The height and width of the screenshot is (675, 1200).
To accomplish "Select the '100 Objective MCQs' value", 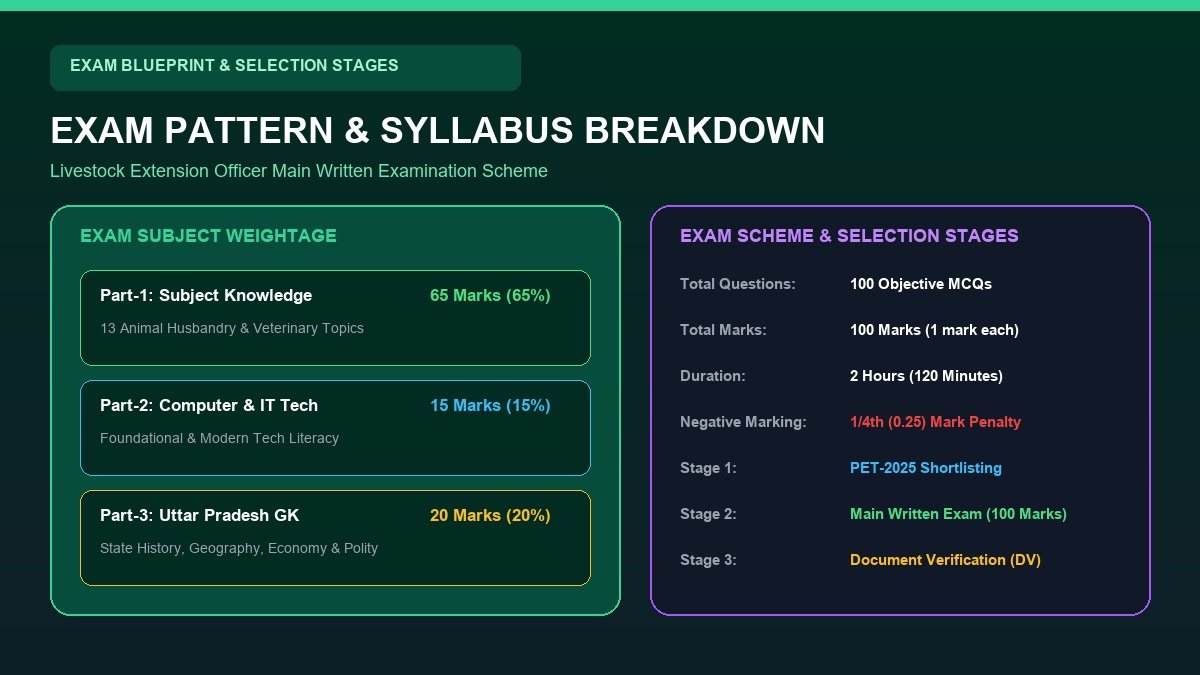I will tap(921, 284).
